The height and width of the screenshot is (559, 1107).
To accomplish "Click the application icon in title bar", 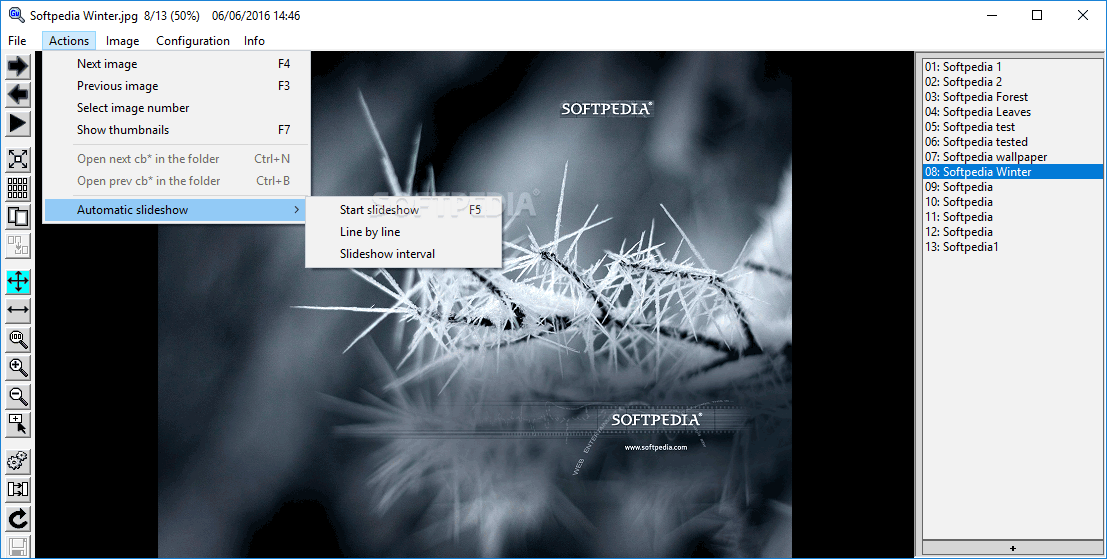I will pyautogui.click(x=15, y=15).
